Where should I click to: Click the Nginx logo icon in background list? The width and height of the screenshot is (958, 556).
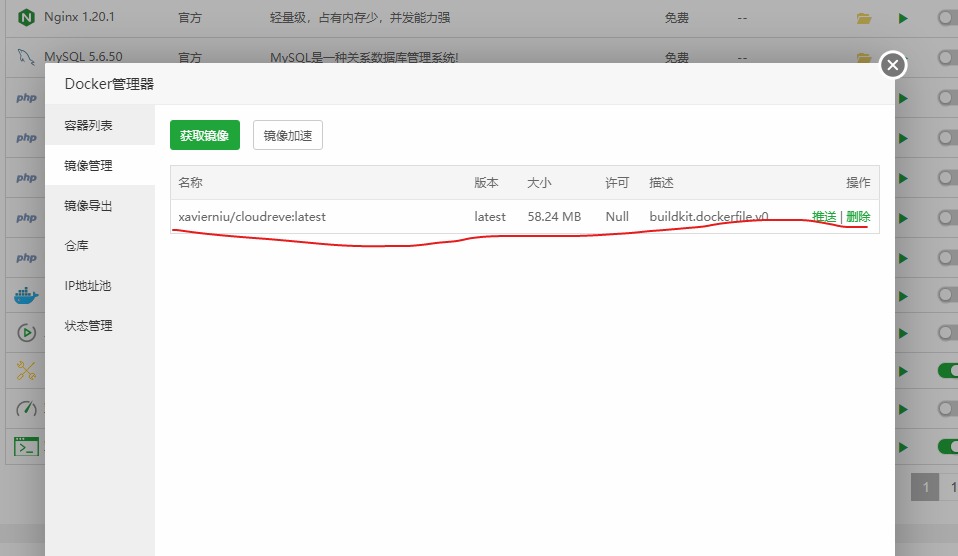coord(26,18)
